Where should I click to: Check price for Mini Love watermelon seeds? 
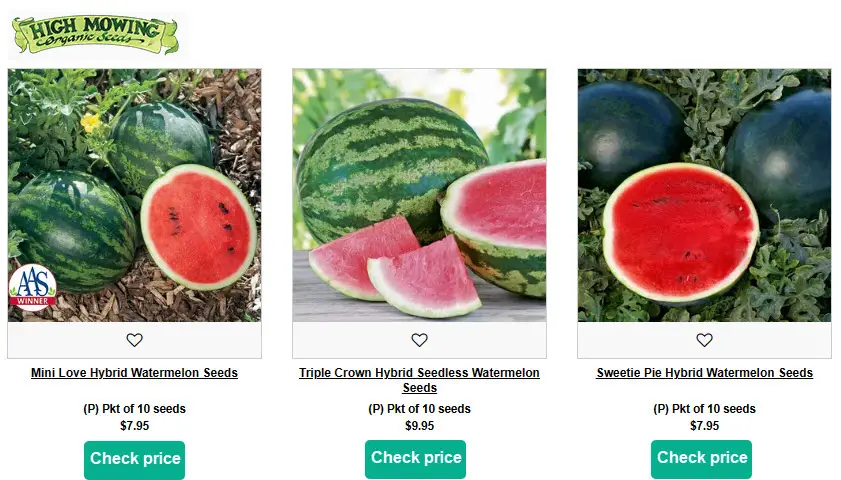135,460
